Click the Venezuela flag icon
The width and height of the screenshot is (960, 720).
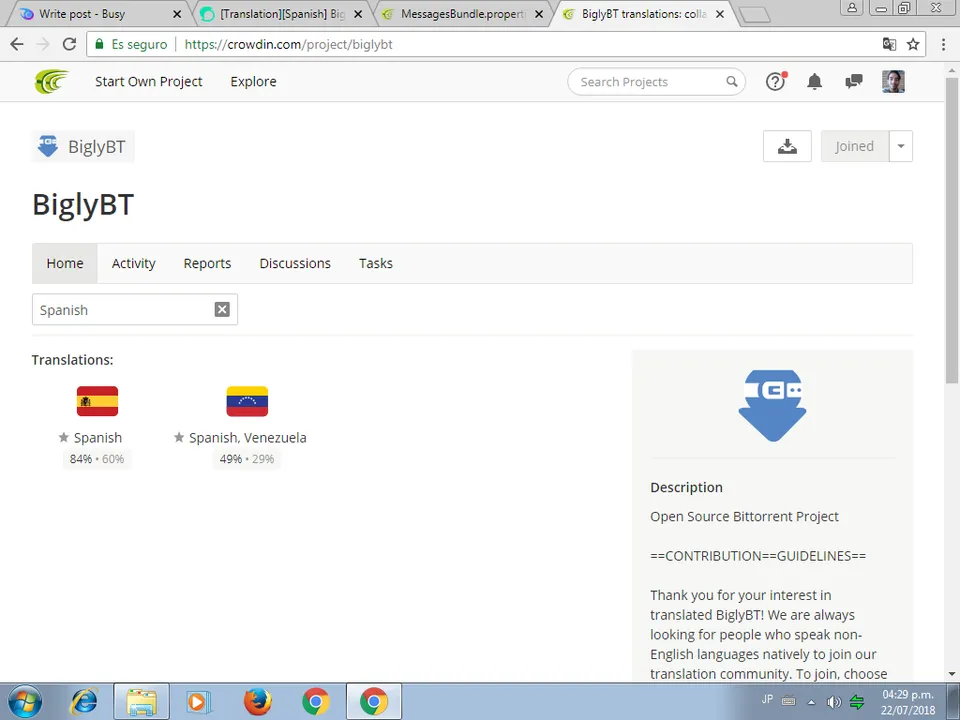tap(247, 401)
